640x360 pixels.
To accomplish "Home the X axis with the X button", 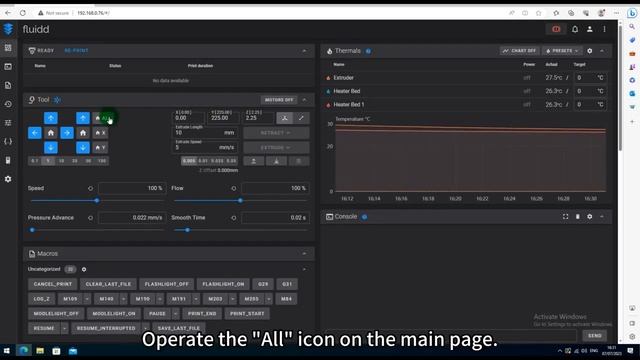I will click(x=100, y=133).
